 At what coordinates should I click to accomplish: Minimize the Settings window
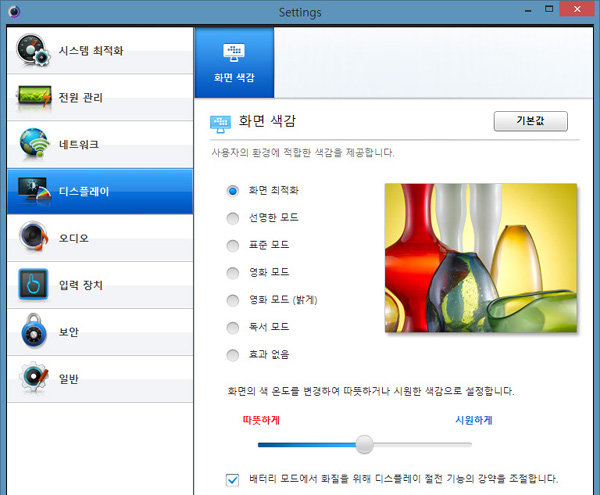pos(528,10)
